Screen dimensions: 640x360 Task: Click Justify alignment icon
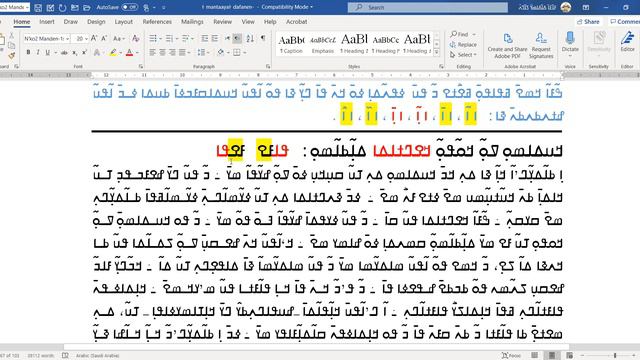(x=182, y=52)
